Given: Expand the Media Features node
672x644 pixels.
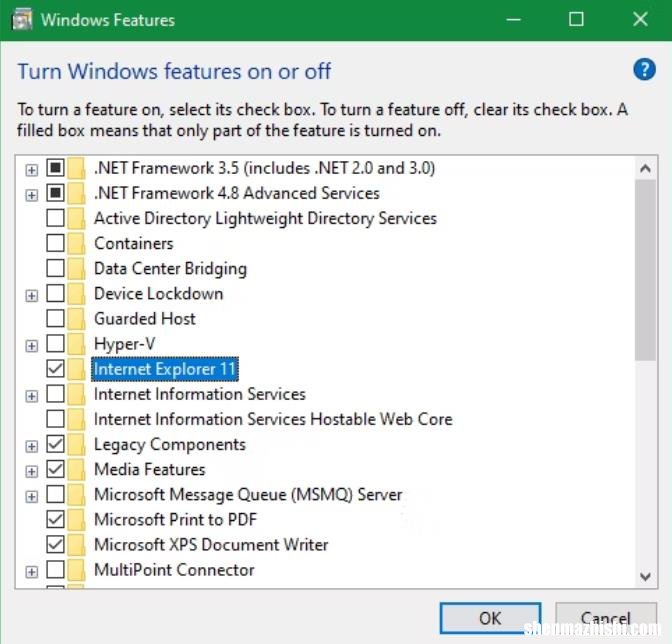Looking at the screenshot, I should click(x=31, y=472).
